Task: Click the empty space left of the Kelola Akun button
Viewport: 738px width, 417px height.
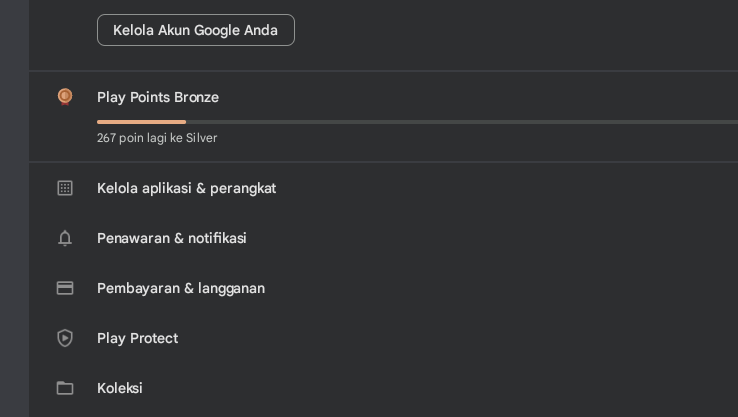Action: click(x=62, y=30)
